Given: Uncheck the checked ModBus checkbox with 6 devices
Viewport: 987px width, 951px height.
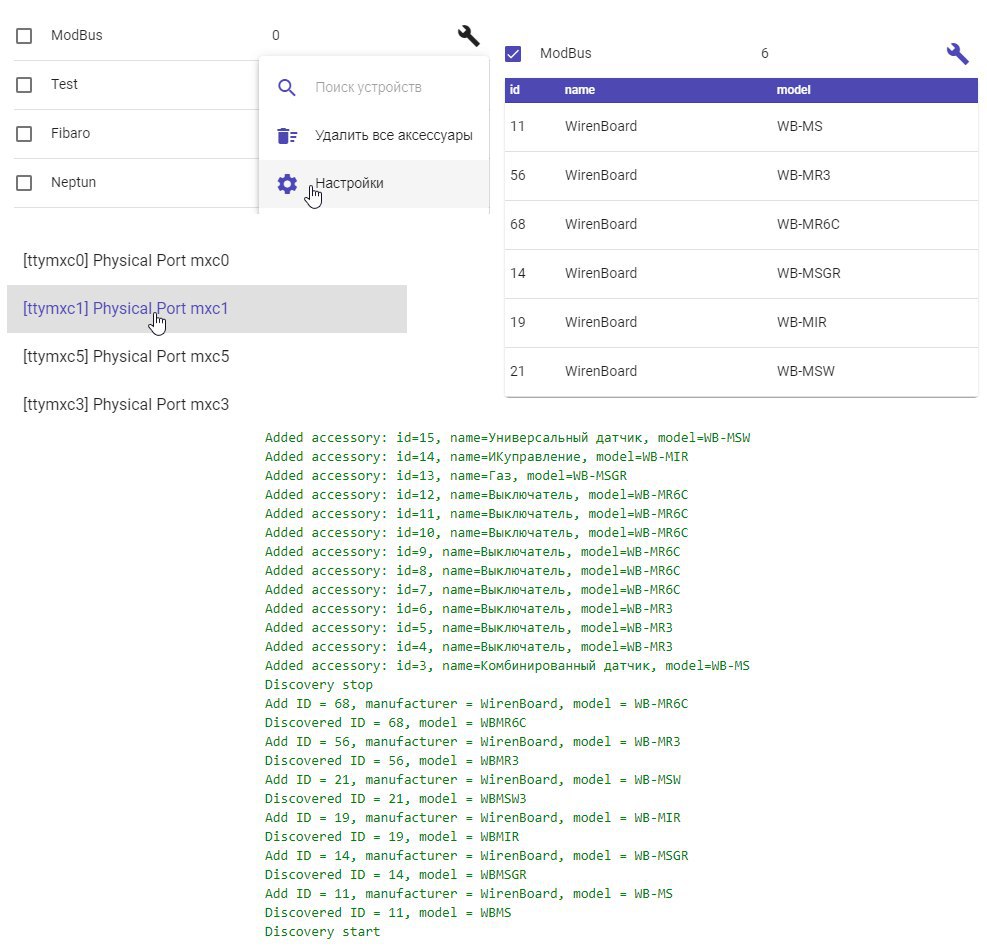Looking at the screenshot, I should pos(513,54).
